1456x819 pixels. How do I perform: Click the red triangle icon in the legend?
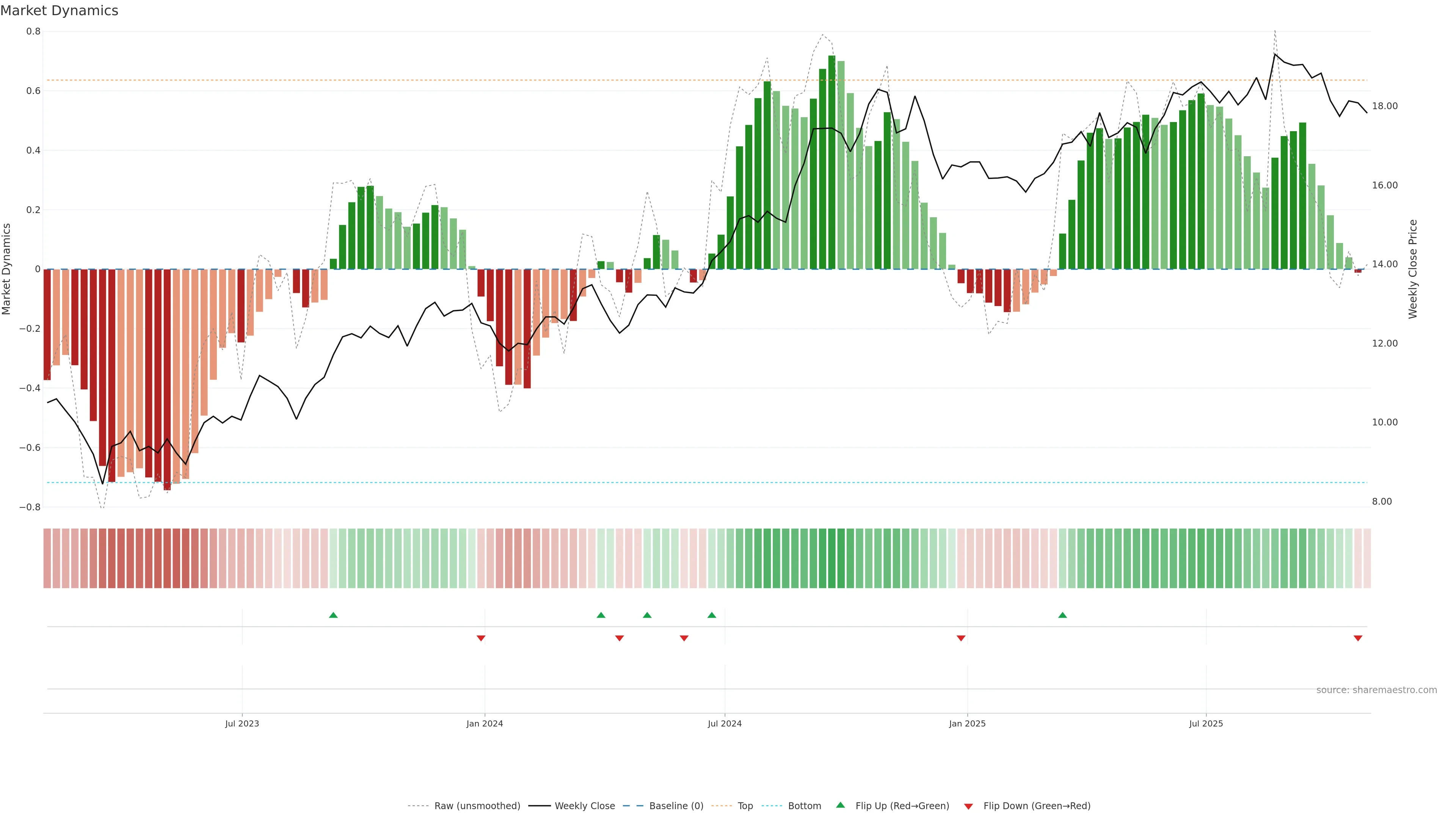(x=968, y=806)
